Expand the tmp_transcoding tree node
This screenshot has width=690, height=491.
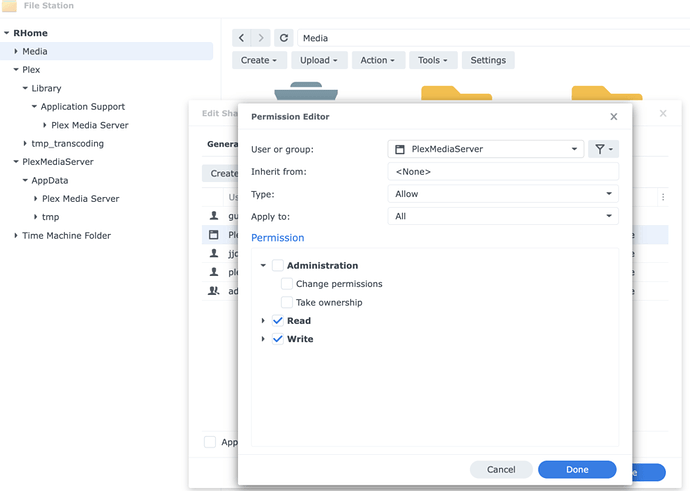[x=25, y=143]
